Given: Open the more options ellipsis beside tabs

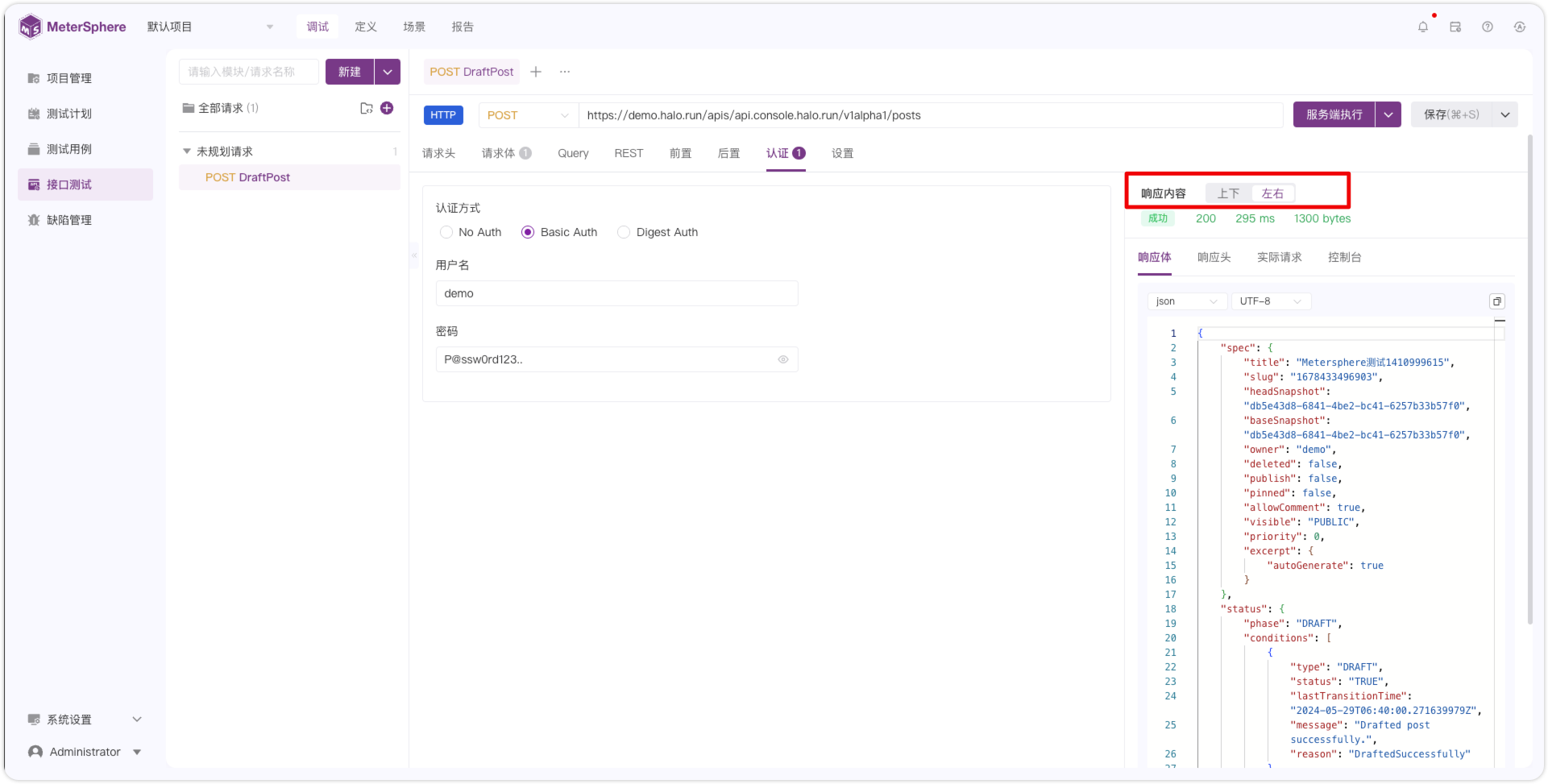Looking at the screenshot, I should coord(565,72).
